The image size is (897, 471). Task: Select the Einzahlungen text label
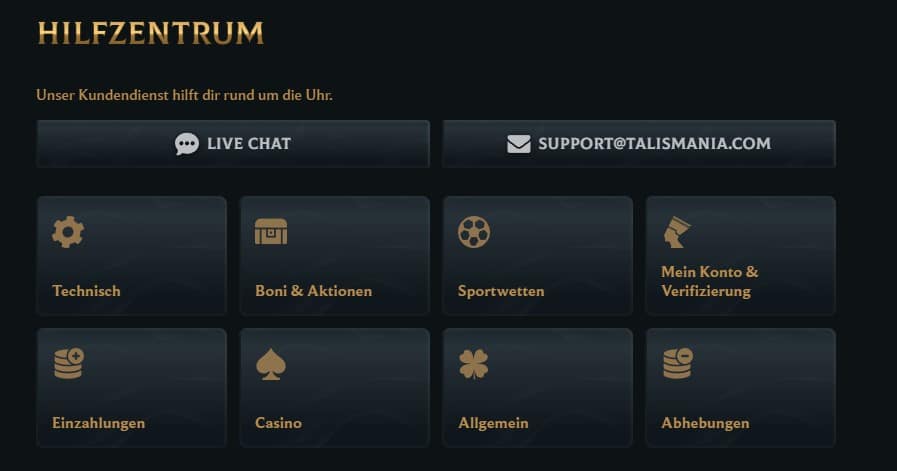click(x=98, y=423)
